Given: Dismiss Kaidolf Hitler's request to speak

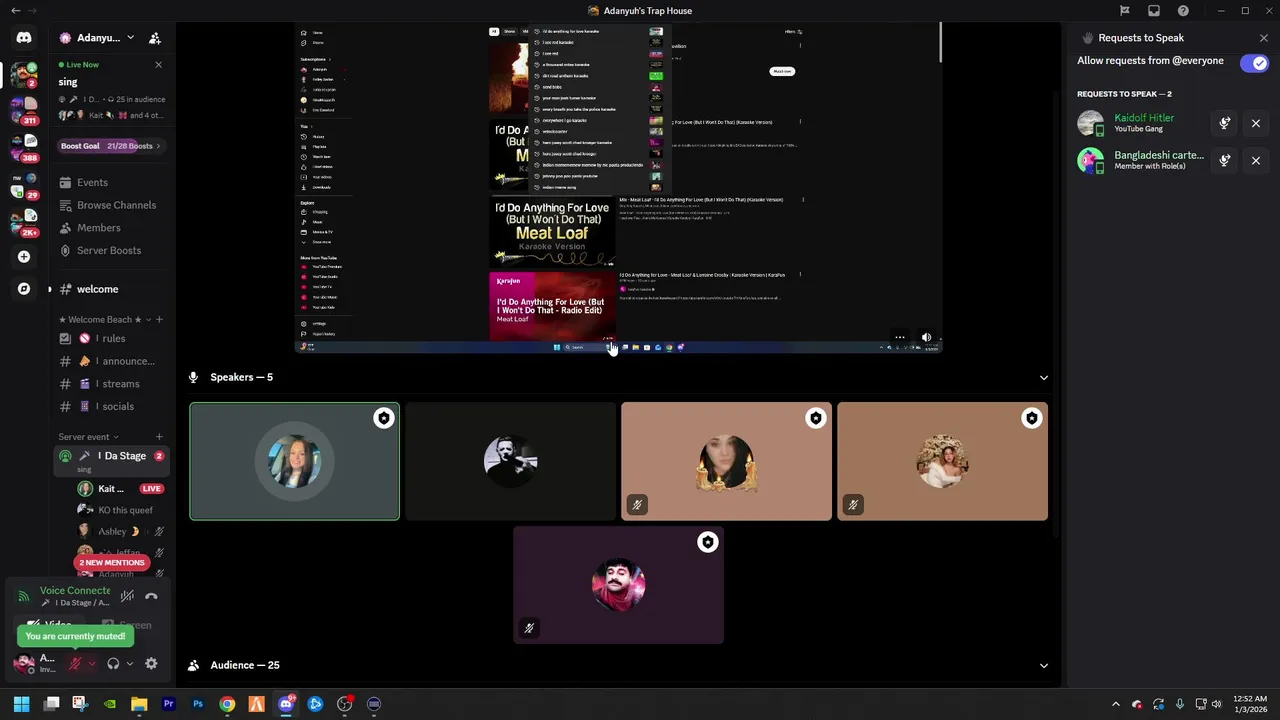Looking at the screenshot, I should (x=1256, y=124).
